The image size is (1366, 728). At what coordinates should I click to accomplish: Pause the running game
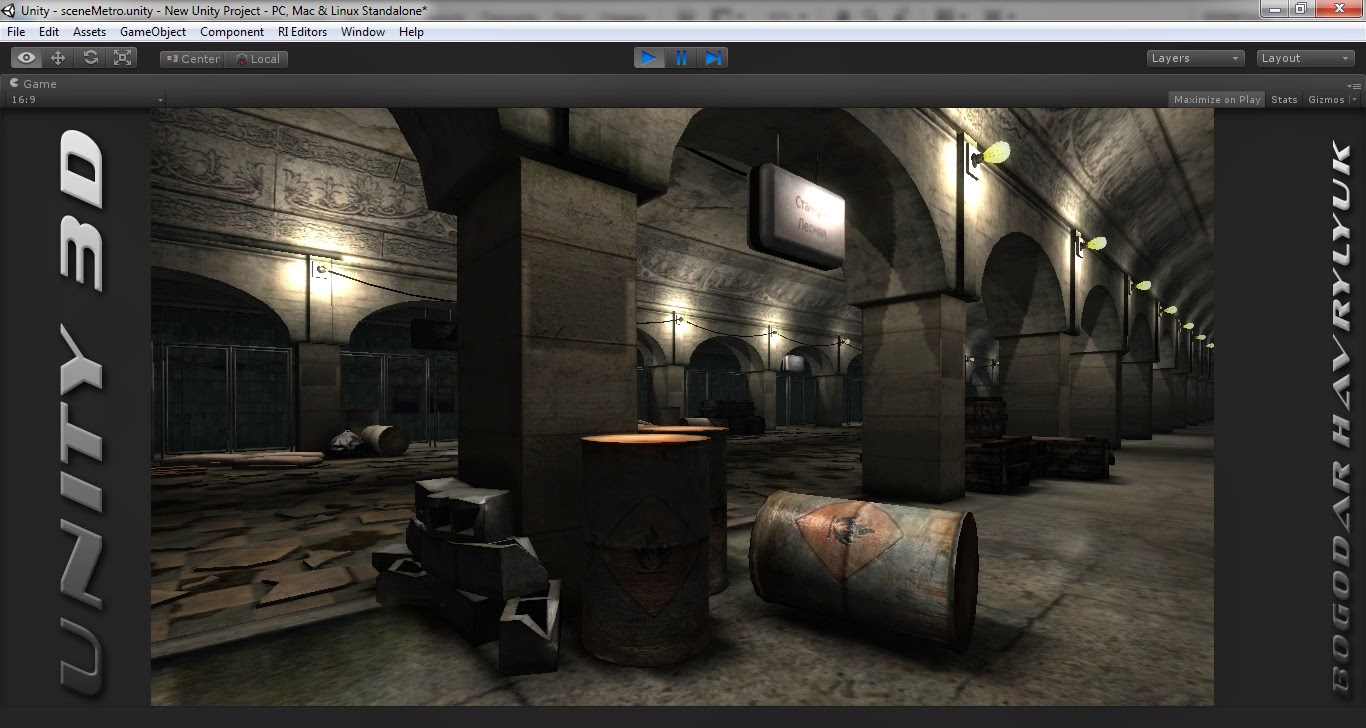tap(681, 58)
